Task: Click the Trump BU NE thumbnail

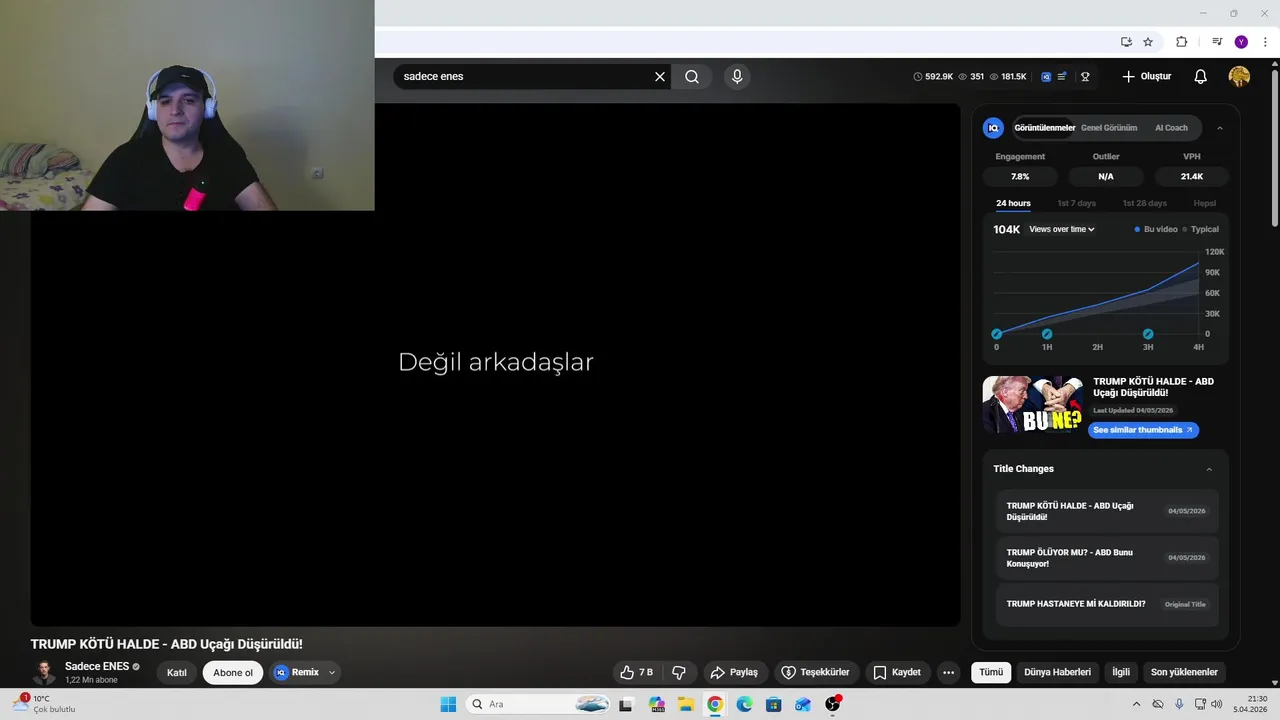Action: click(x=1033, y=405)
